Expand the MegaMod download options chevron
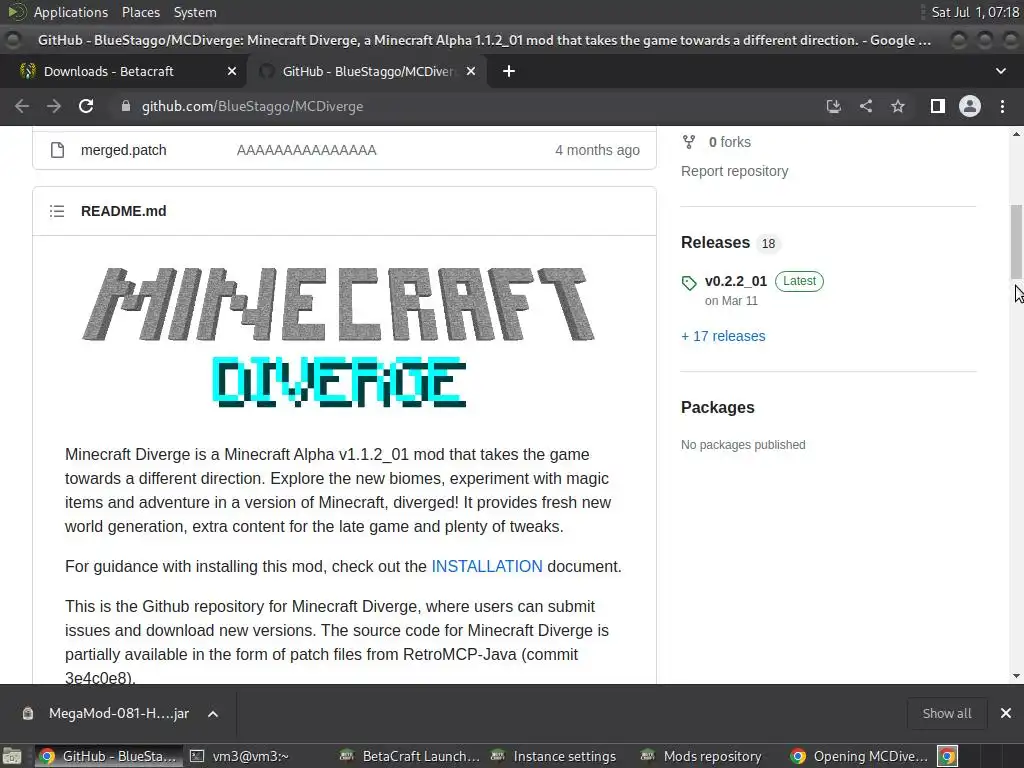 point(213,714)
